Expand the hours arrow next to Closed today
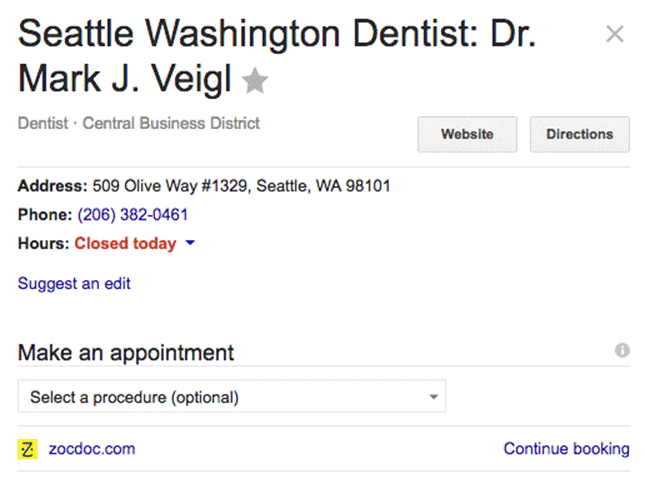 pyautogui.click(x=191, y=243)
